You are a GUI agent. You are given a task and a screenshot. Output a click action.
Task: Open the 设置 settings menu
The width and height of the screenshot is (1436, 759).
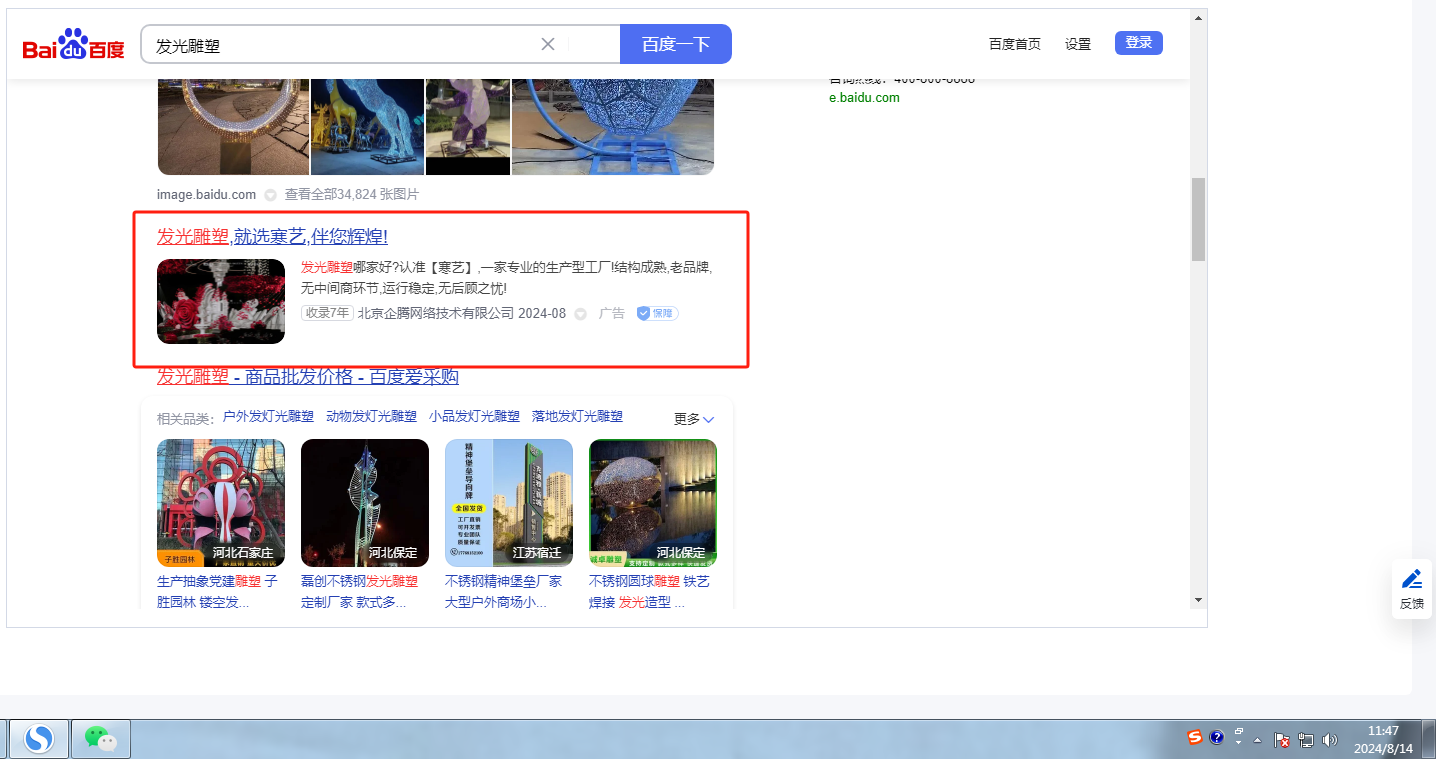(x=1078, y=44)
